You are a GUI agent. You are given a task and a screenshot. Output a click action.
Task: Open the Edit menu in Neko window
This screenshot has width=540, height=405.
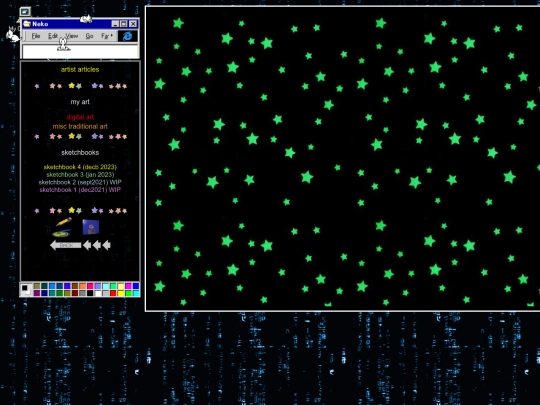coord(52,36)
